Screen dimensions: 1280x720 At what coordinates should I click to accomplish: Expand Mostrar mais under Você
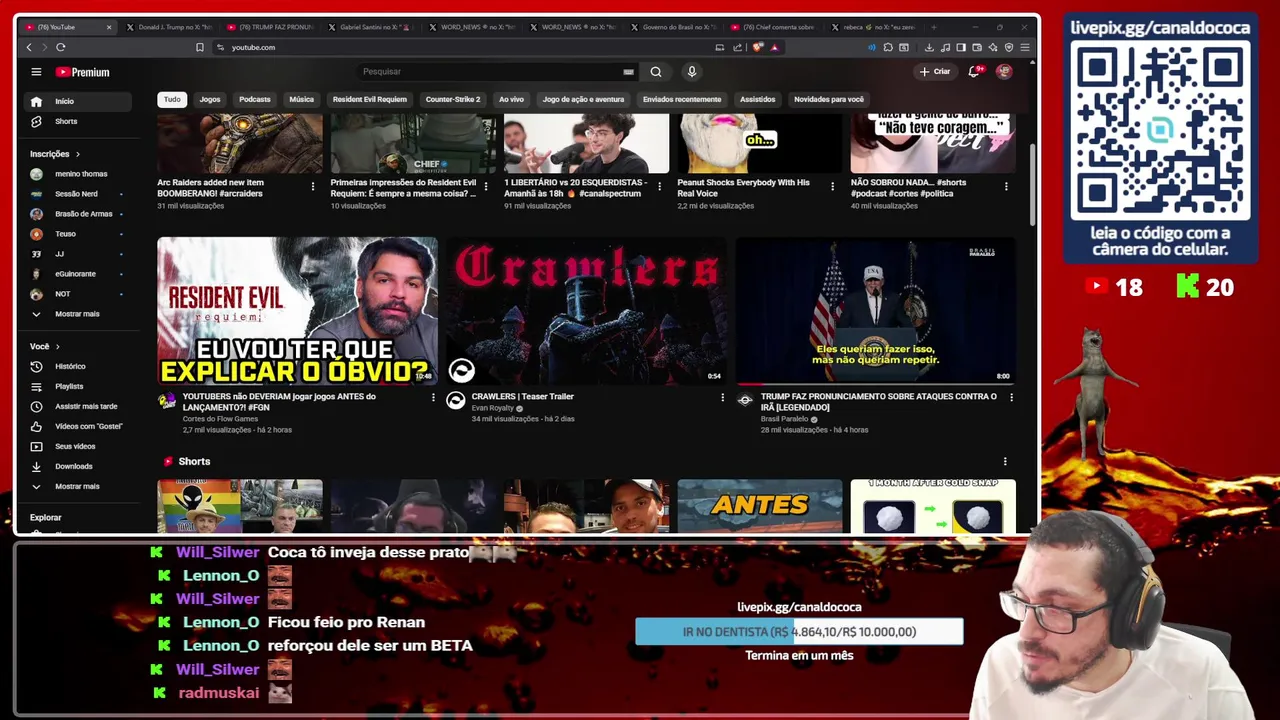tap(79, 486)
